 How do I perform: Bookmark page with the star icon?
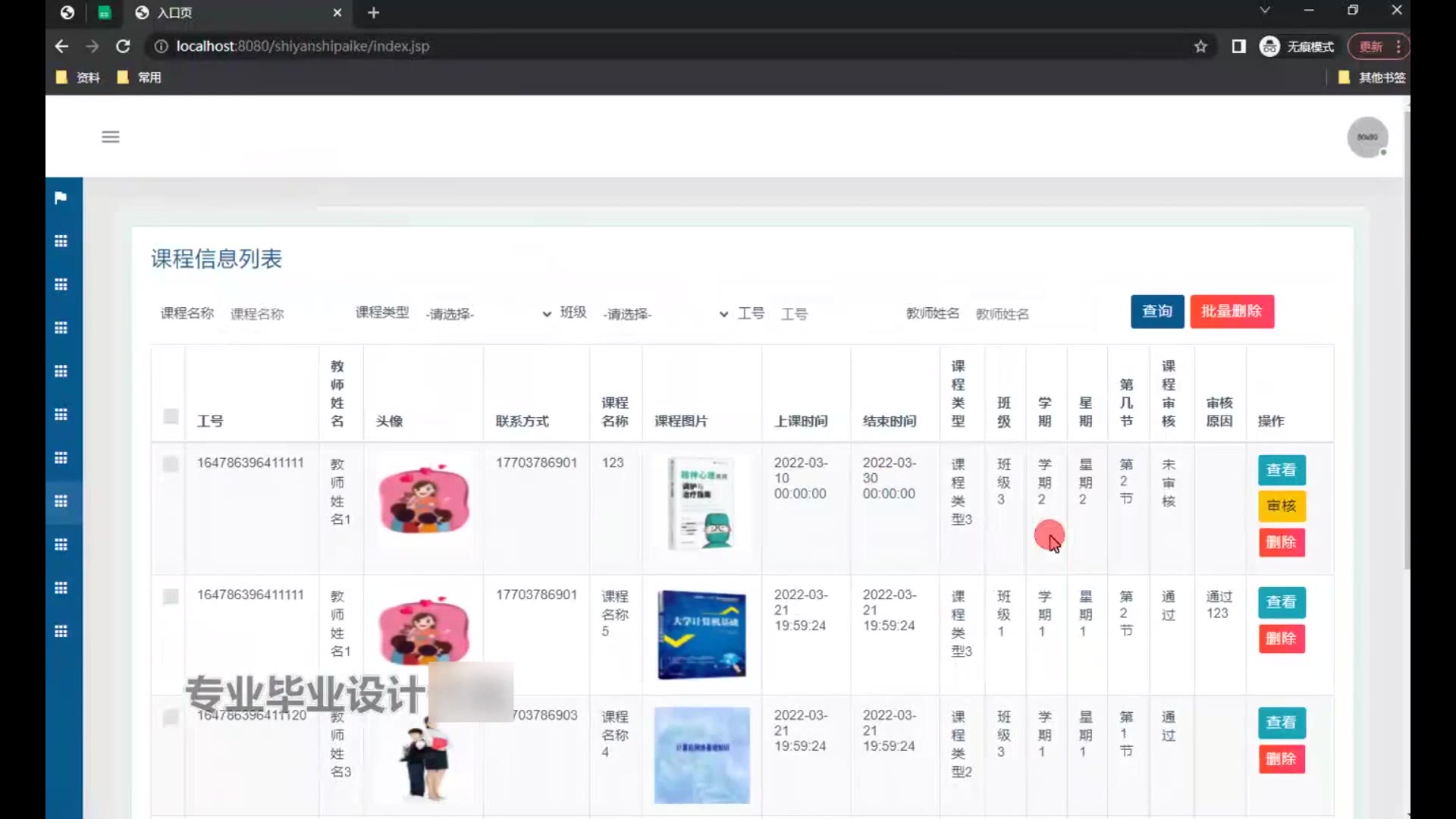coord(1200,46)
